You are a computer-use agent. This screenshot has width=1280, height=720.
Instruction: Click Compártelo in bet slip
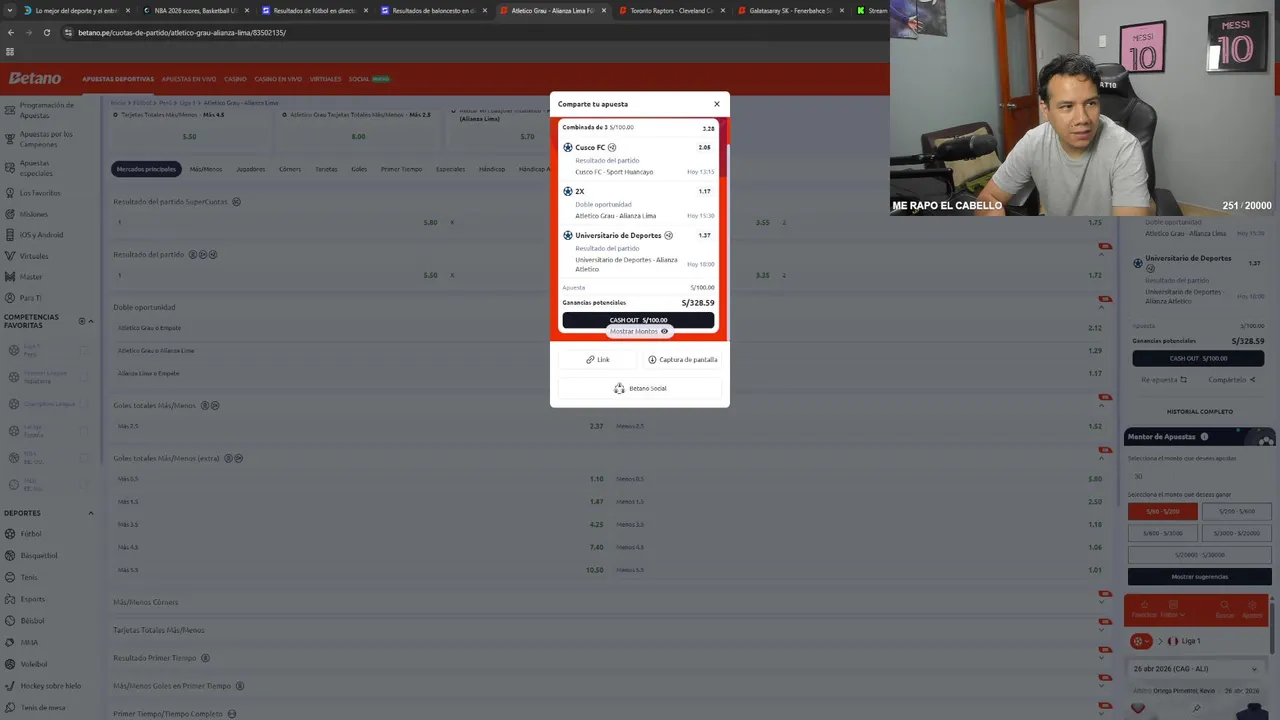pos(1231,380)
